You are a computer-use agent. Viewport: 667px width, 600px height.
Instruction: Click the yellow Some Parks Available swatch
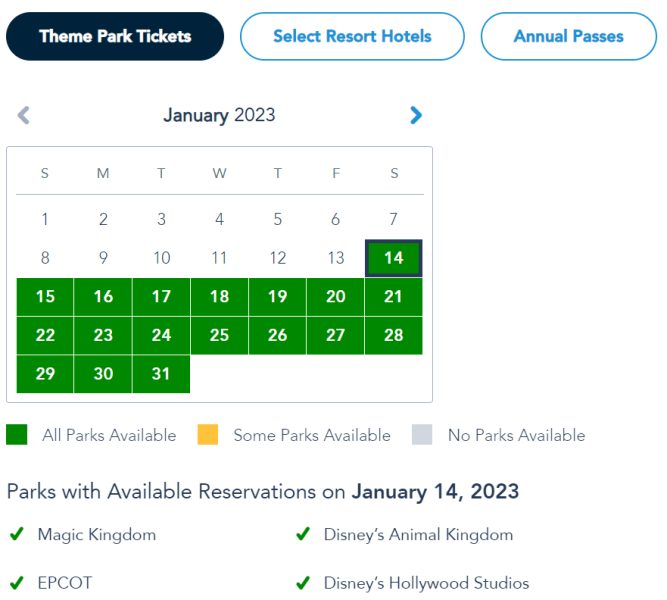click(208, 435)
